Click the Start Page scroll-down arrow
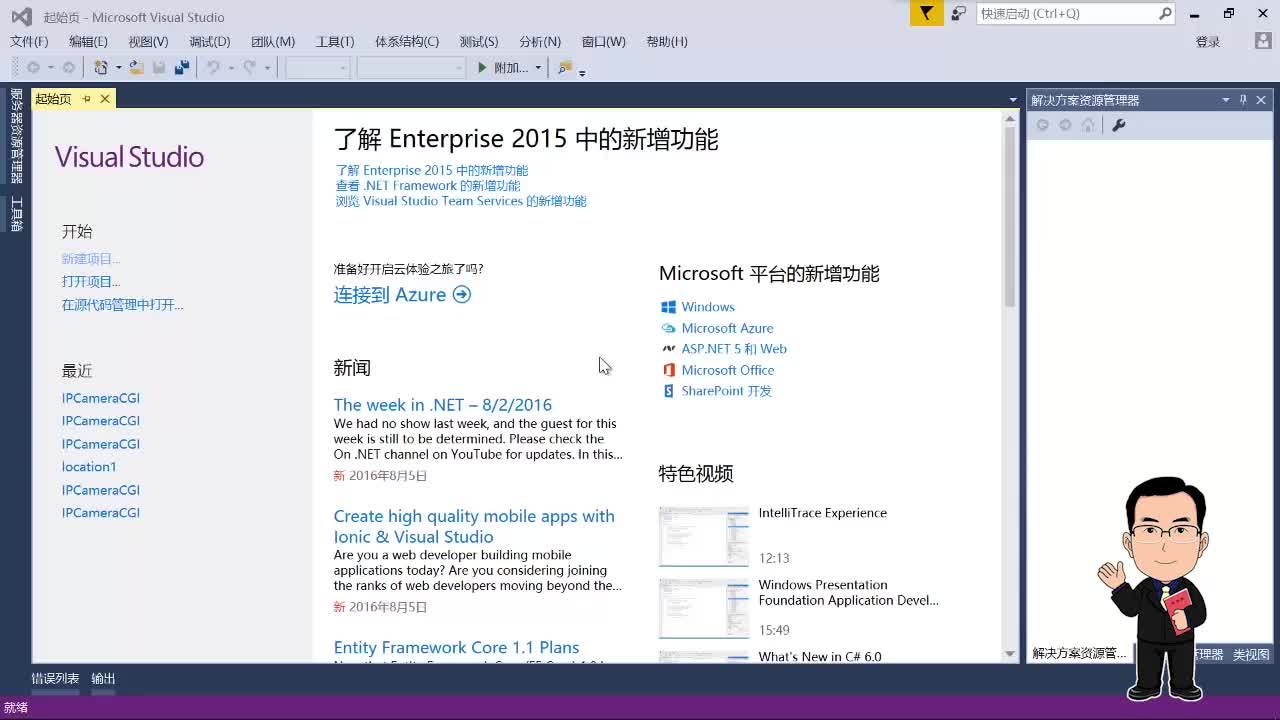The width and height of the screenshot is (1280, 720). 1010,653
